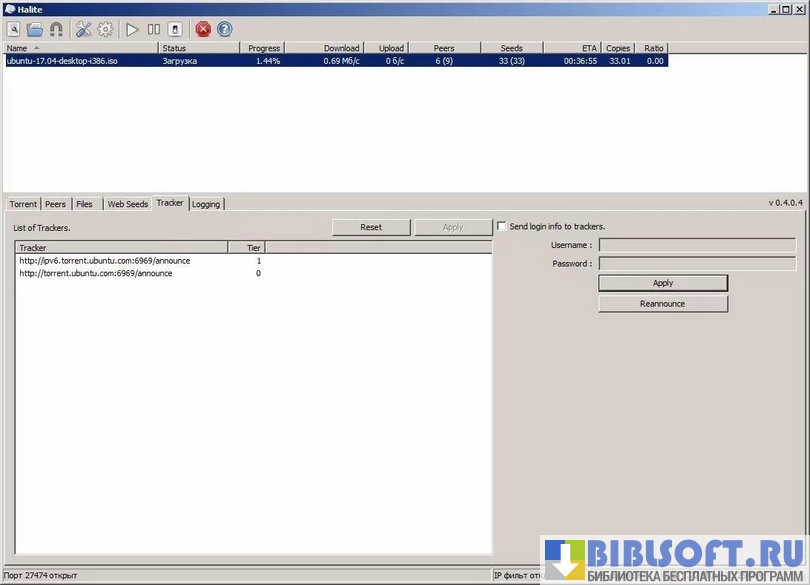This screenshot has height=585, width=810.
Task: Pause torrents with the pause icon
Action: click(x=153, y=29)
